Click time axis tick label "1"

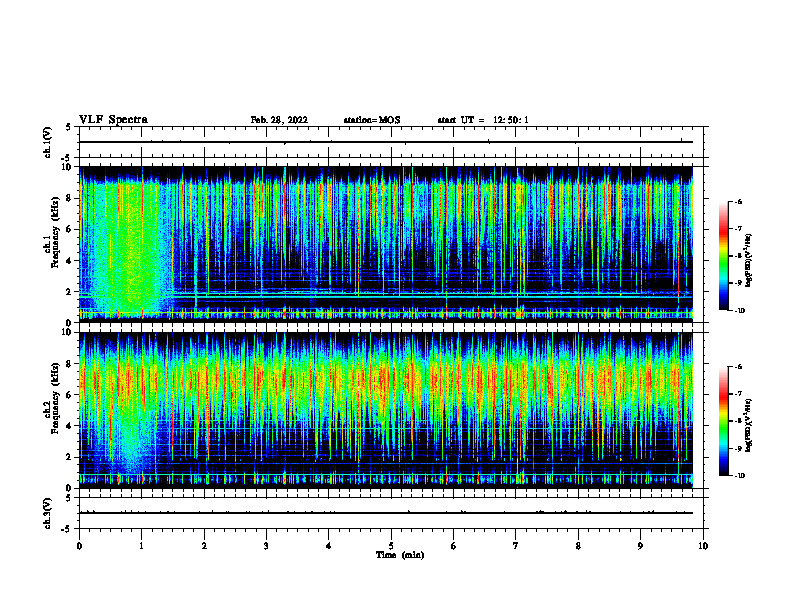coord(141,546)
